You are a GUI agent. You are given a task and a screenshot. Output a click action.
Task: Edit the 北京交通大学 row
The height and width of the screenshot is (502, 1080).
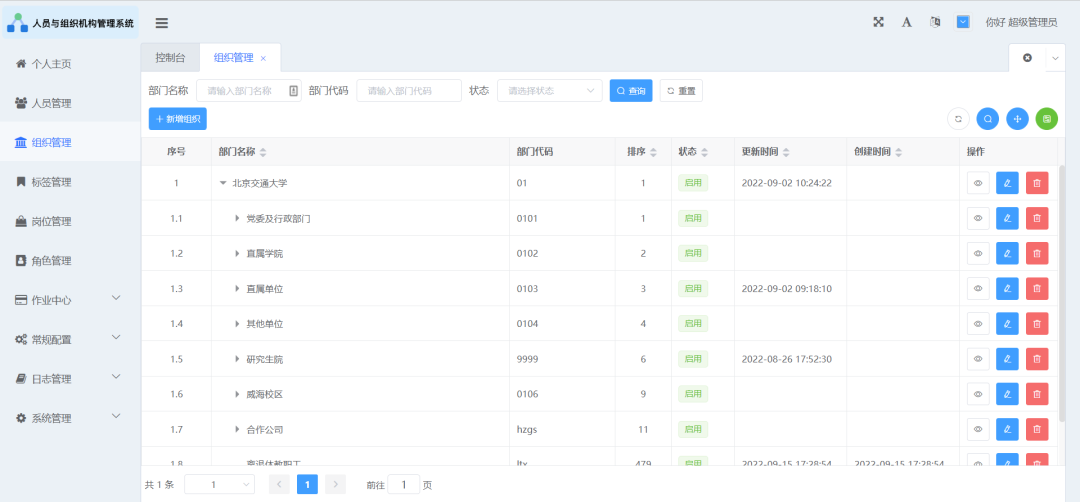point(1007,183)
